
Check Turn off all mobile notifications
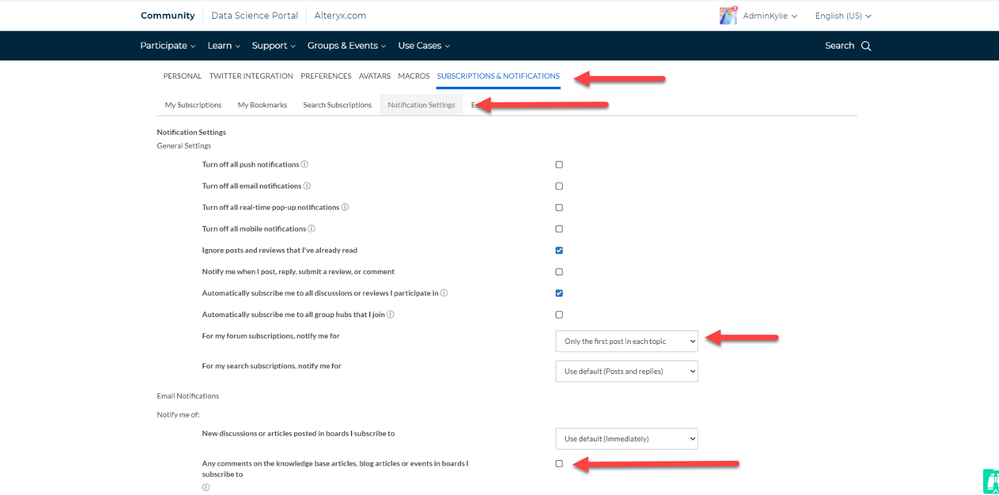click(559, 229)
